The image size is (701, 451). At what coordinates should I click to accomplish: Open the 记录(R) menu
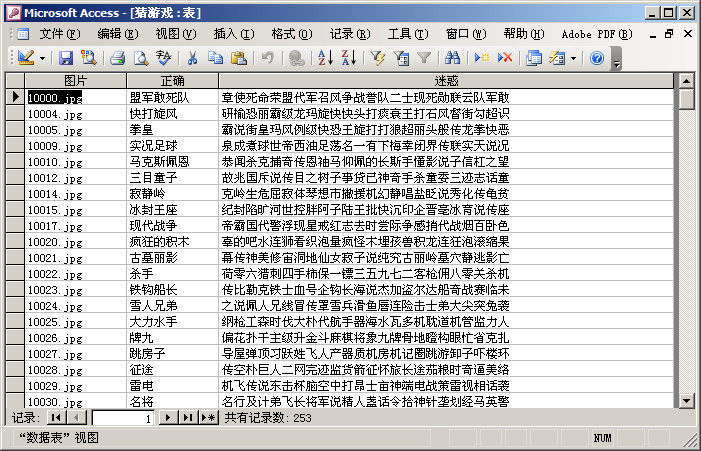(350, 34)
